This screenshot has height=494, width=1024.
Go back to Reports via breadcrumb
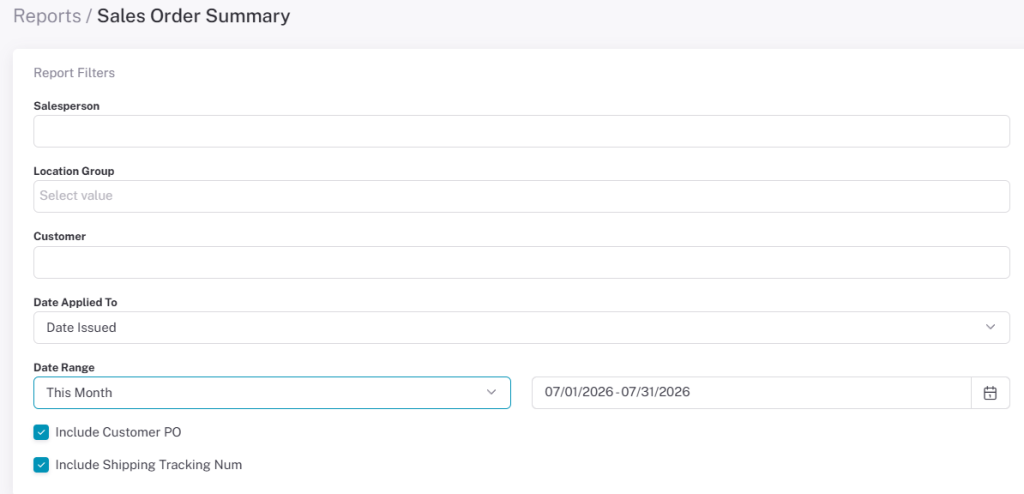[47, 16]
